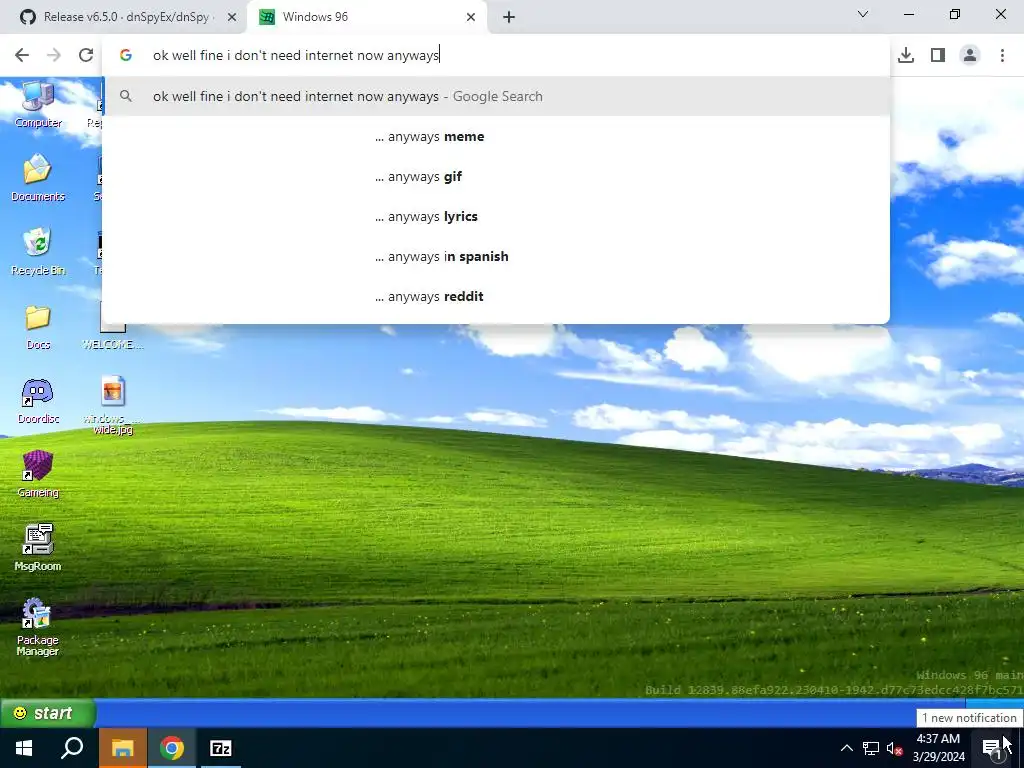This screenshot has height=768, width=1024.
Task: Open the Action Center notification icon
Action: point(992,748)
